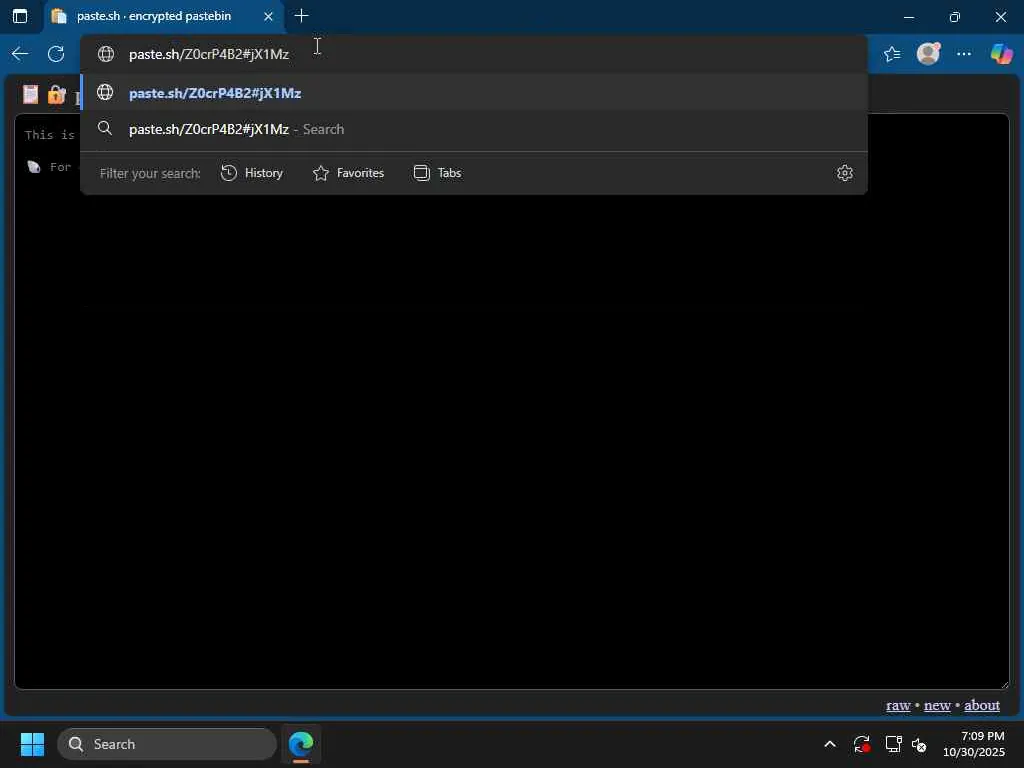Reload the page with the refresh icon
Image resolution: width=1024 pixels, height=768 pixels.
[56, 54]
